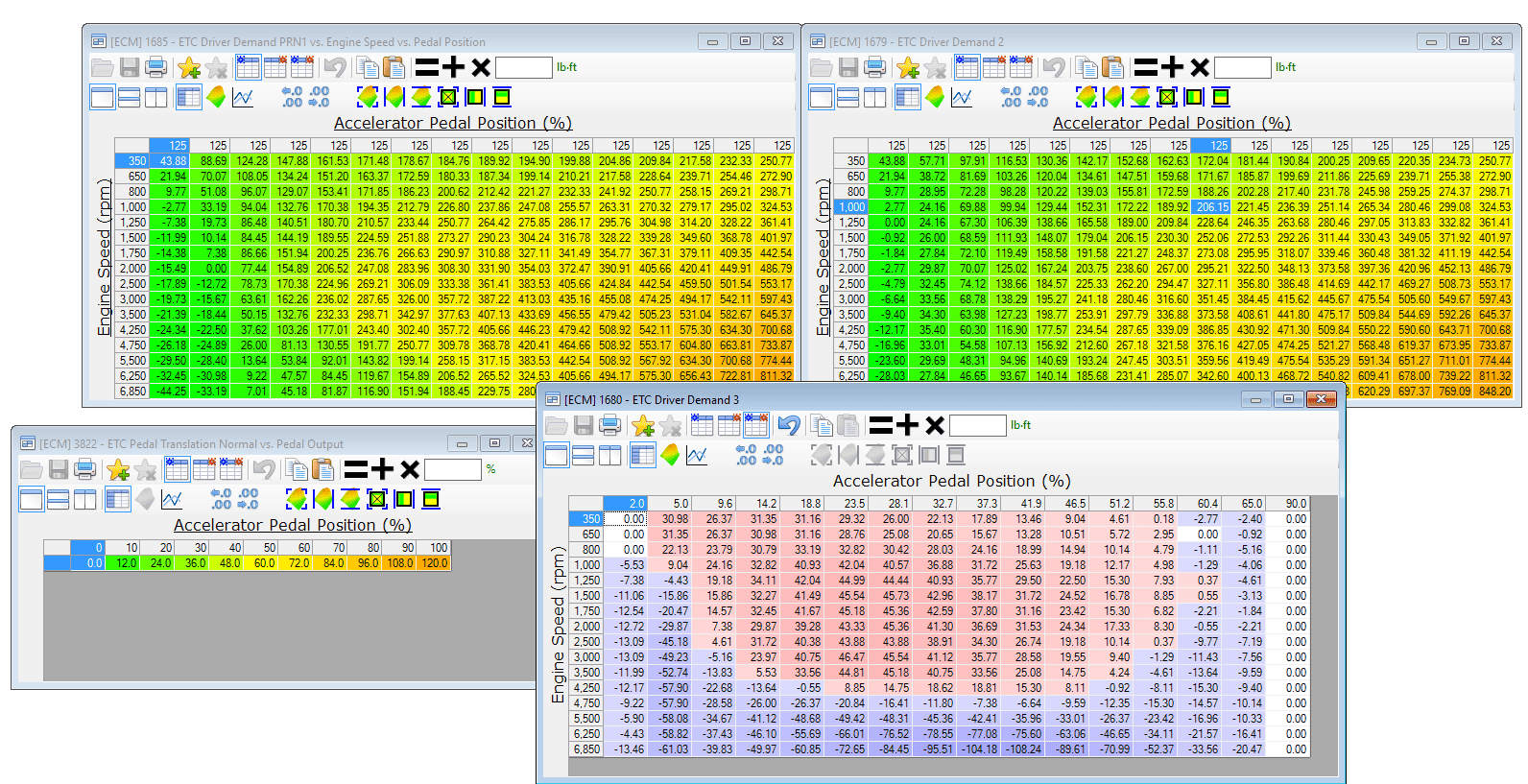
Task: Toggle vertical split view in ECM 1685 window
Action: point(156,97)
